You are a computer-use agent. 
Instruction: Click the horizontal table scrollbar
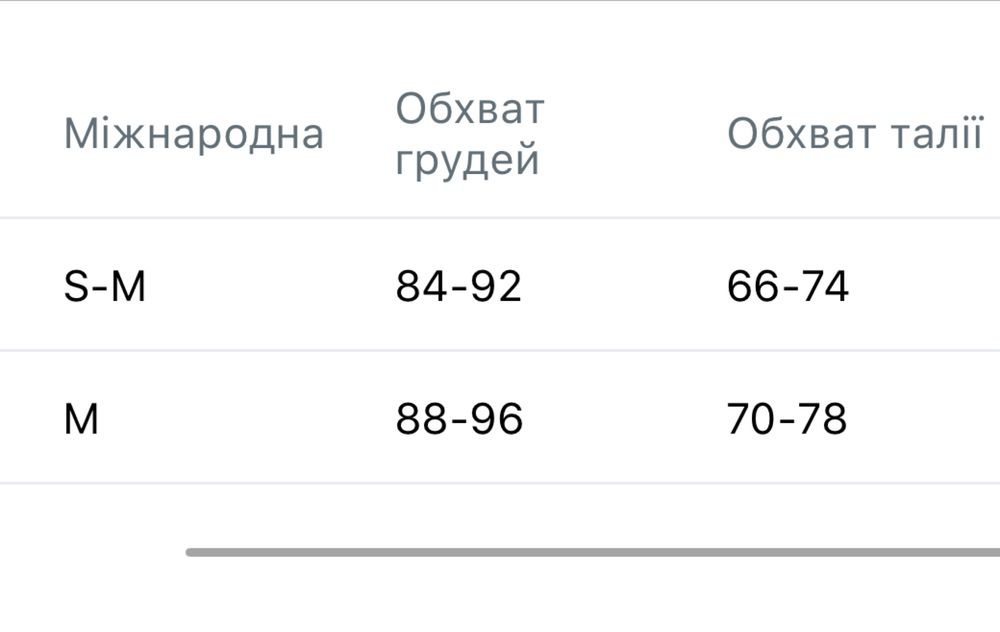592,552
